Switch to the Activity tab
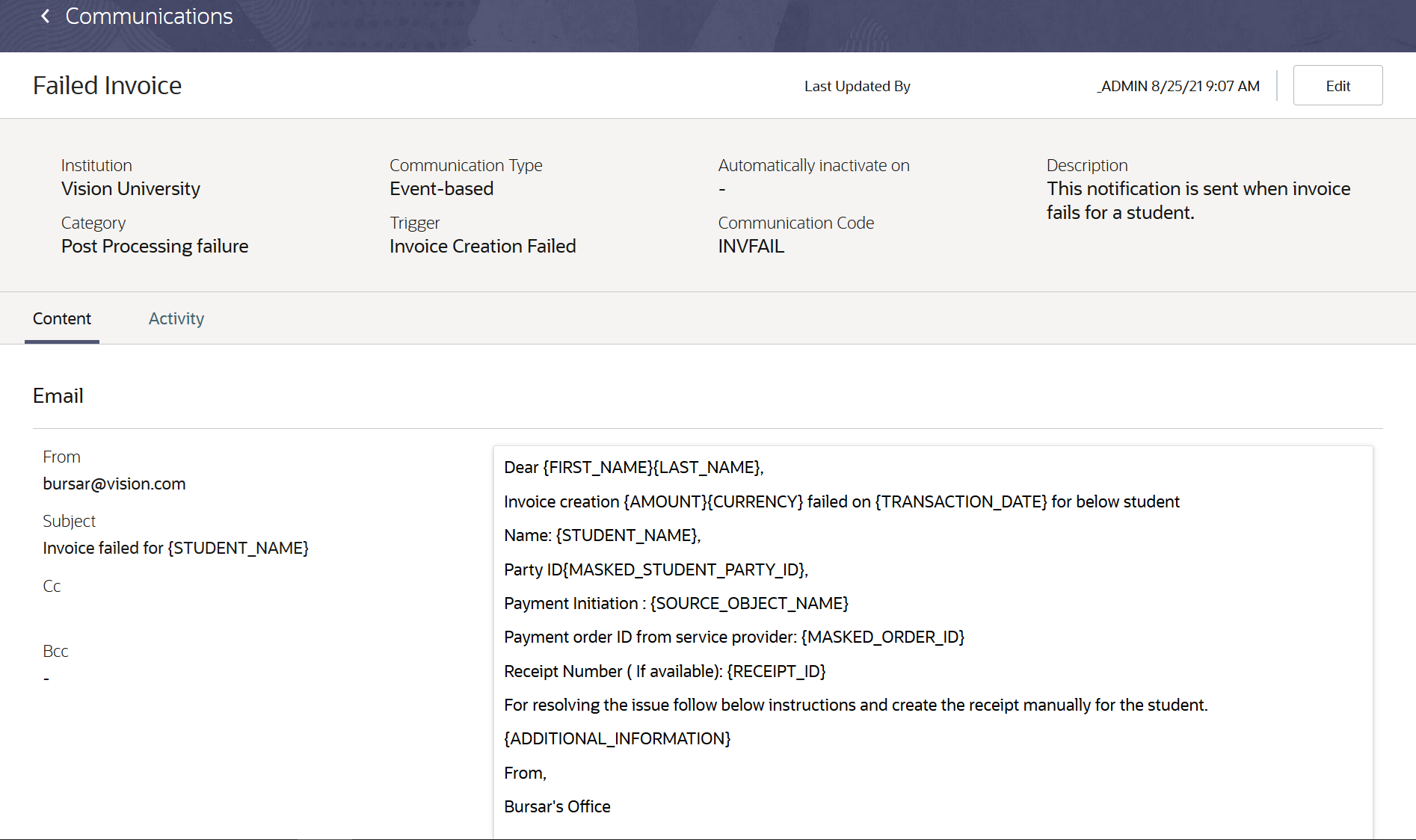The height and width of the screenshot is (840, 1416). (176, 318)
